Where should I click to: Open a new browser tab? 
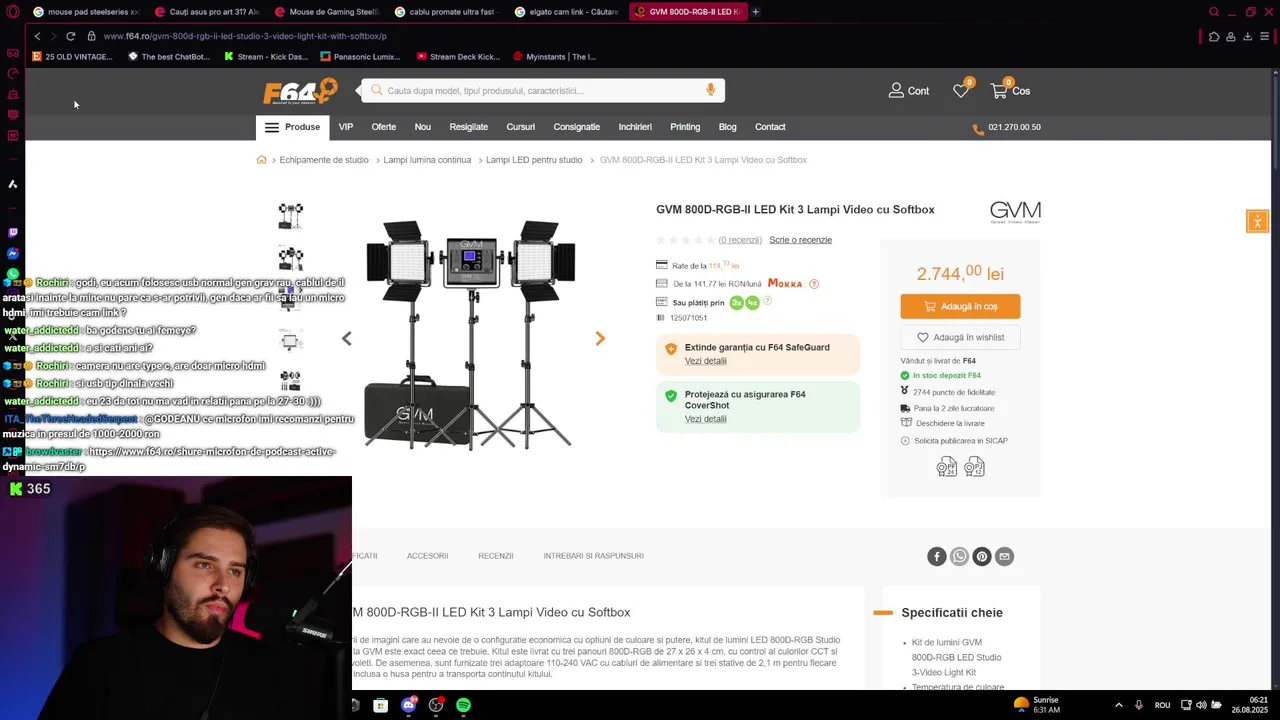pos(756,12)
